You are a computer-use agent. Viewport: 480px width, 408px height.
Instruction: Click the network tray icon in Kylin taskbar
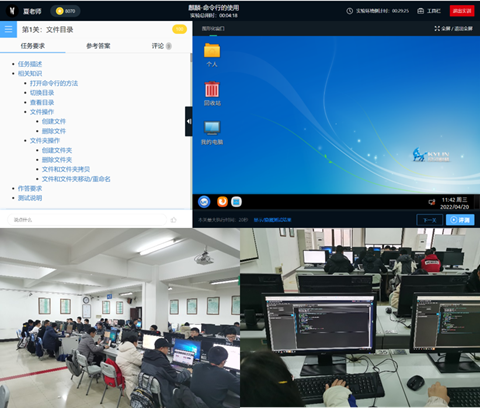pyautogui.click(x=432, y=202)
